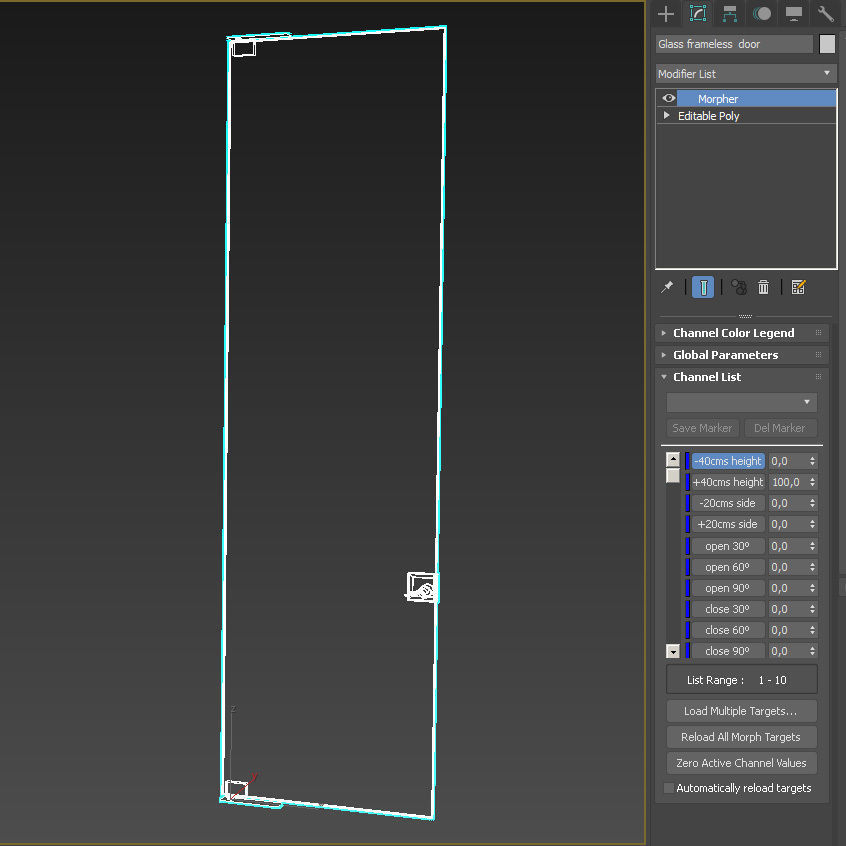Click the door handle in viewport
Viewport: 846px width, 846px height.
click(x=422, y=587)
